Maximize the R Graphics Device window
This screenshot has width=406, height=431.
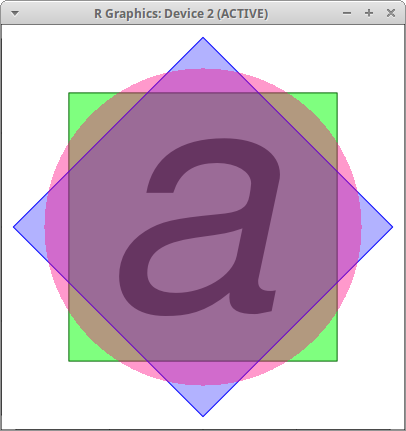point(369,13)
